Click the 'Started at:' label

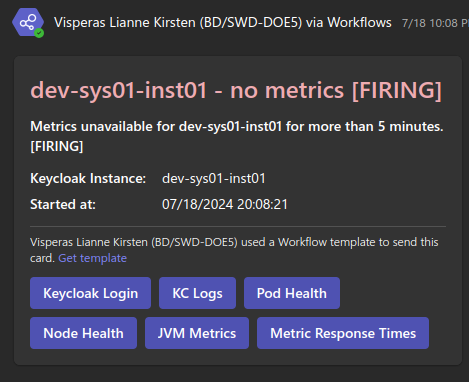63,204
